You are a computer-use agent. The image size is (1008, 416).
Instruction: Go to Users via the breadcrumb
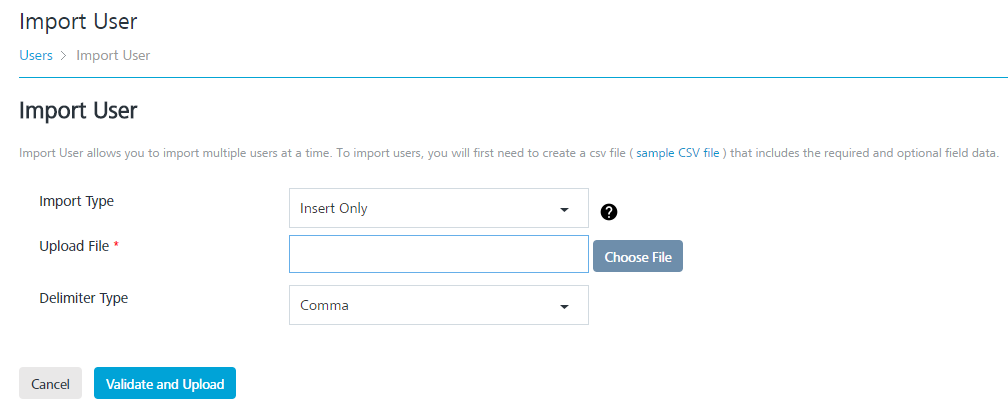click(x=36, y=55)
